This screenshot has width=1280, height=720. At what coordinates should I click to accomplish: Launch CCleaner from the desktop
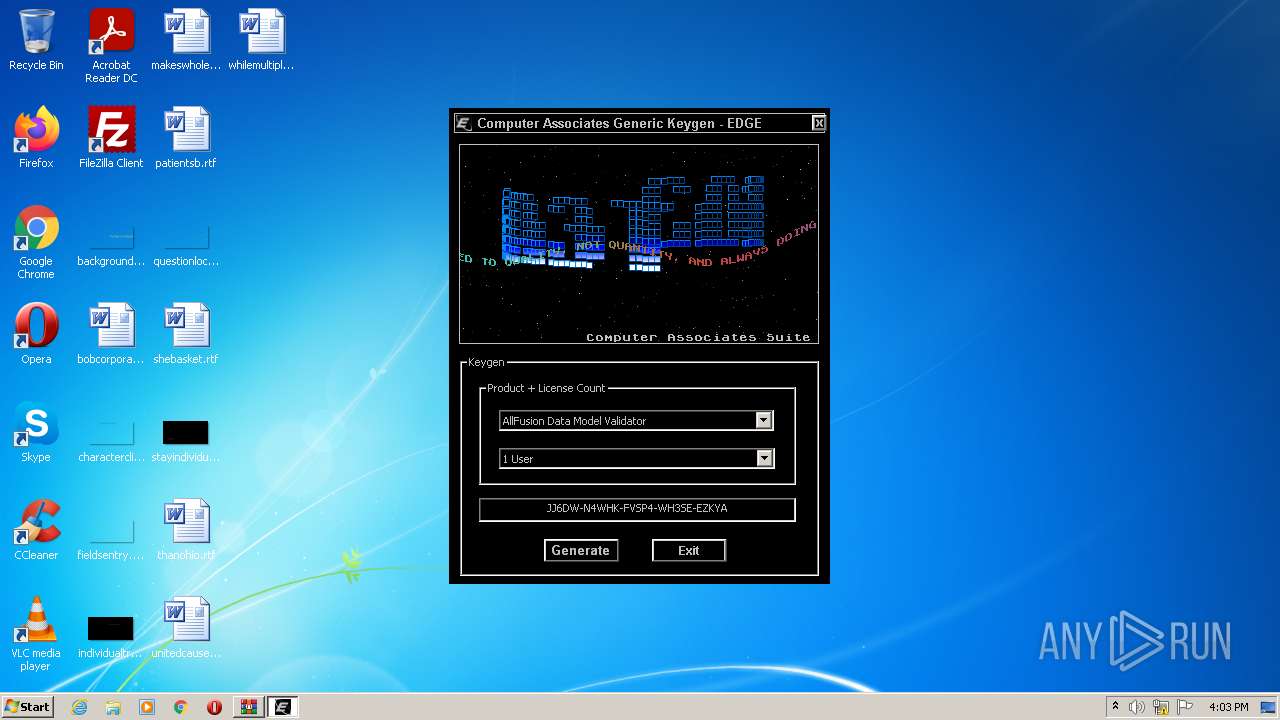click(36, 530)
